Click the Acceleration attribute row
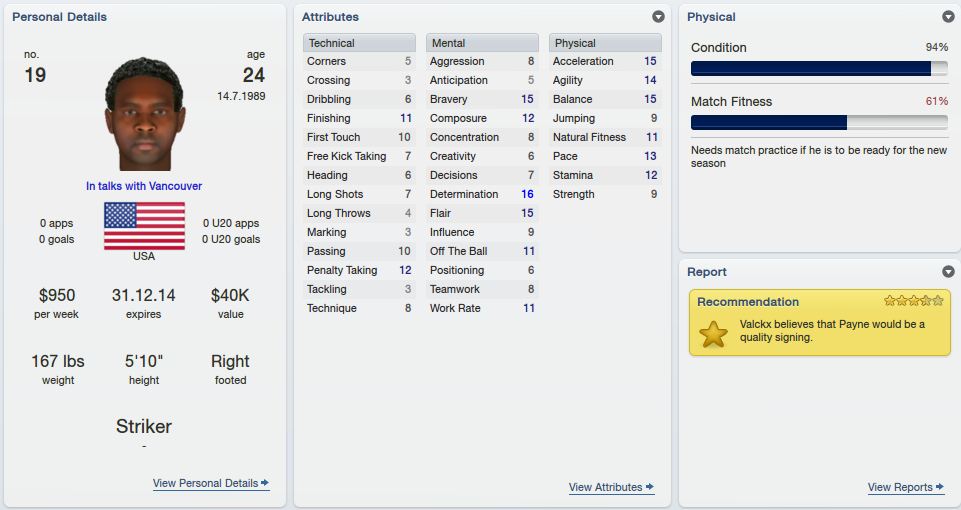 point(606,61)
